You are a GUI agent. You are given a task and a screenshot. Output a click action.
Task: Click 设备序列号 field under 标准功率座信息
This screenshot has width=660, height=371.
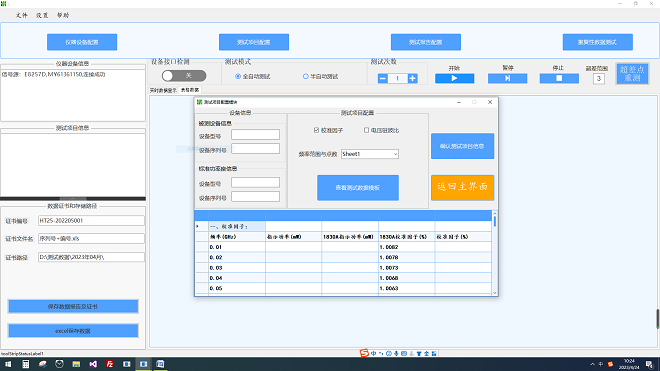click(x=255, y=197)
